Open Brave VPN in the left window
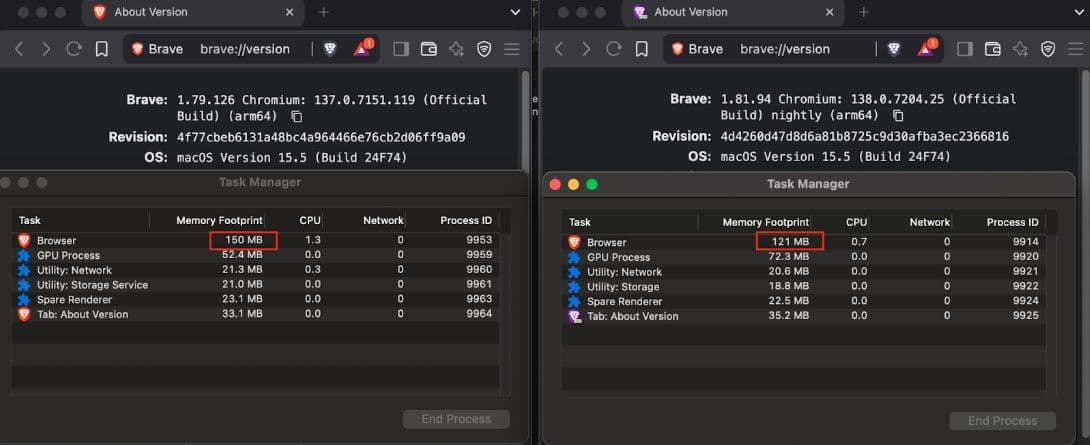The width and height of the screenshot is (1090, 445). point(484,49)
